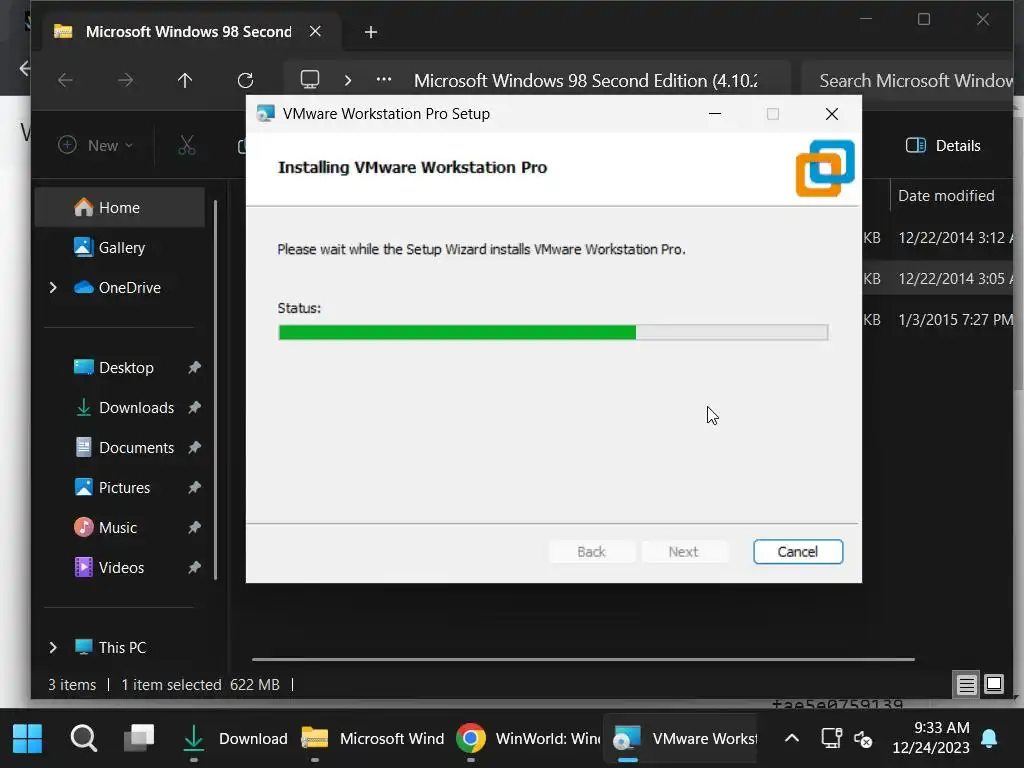Click the installation status progress bar

pyautogui.click(x=553, y=332)
